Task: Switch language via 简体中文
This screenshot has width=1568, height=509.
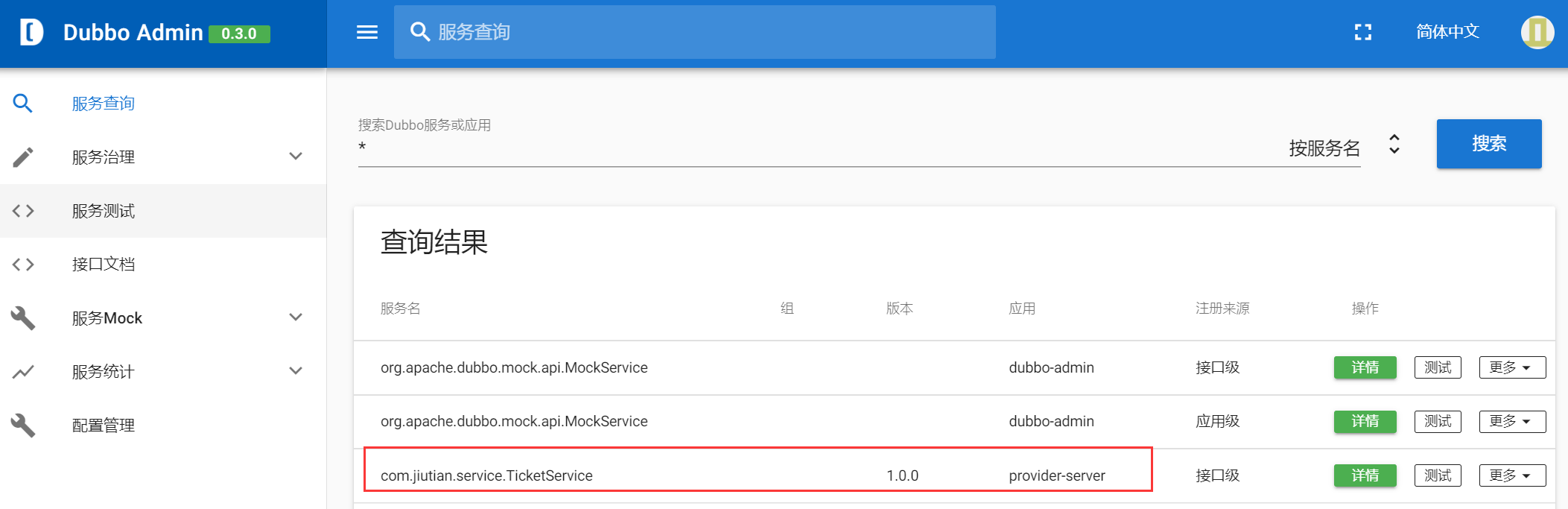Action: pos(1447,32)
